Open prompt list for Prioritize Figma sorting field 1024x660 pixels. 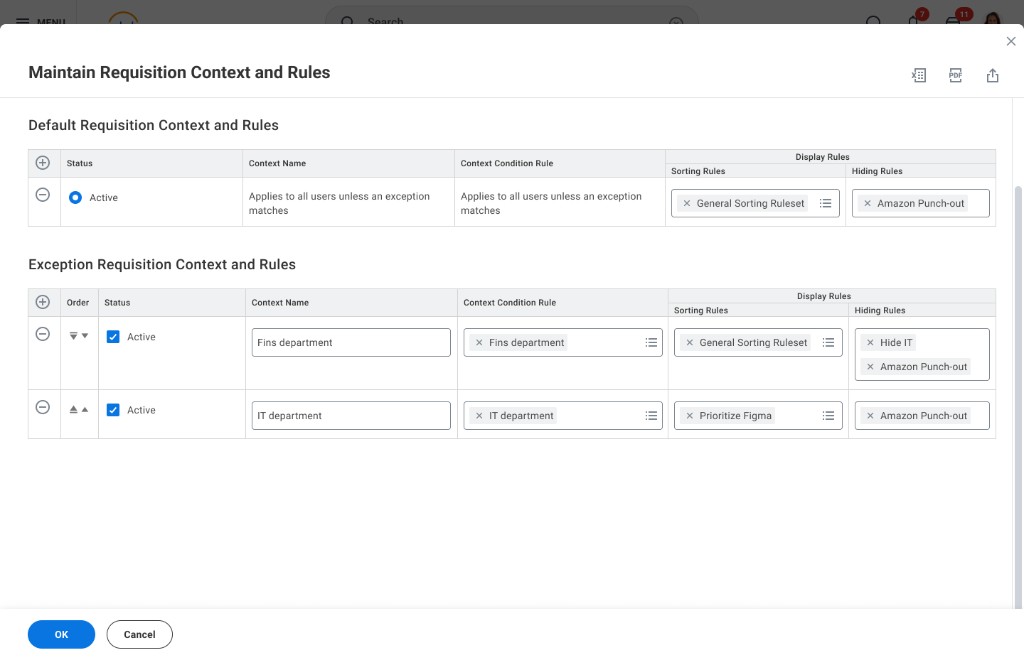pyautogui.click(x=828, y=415)
